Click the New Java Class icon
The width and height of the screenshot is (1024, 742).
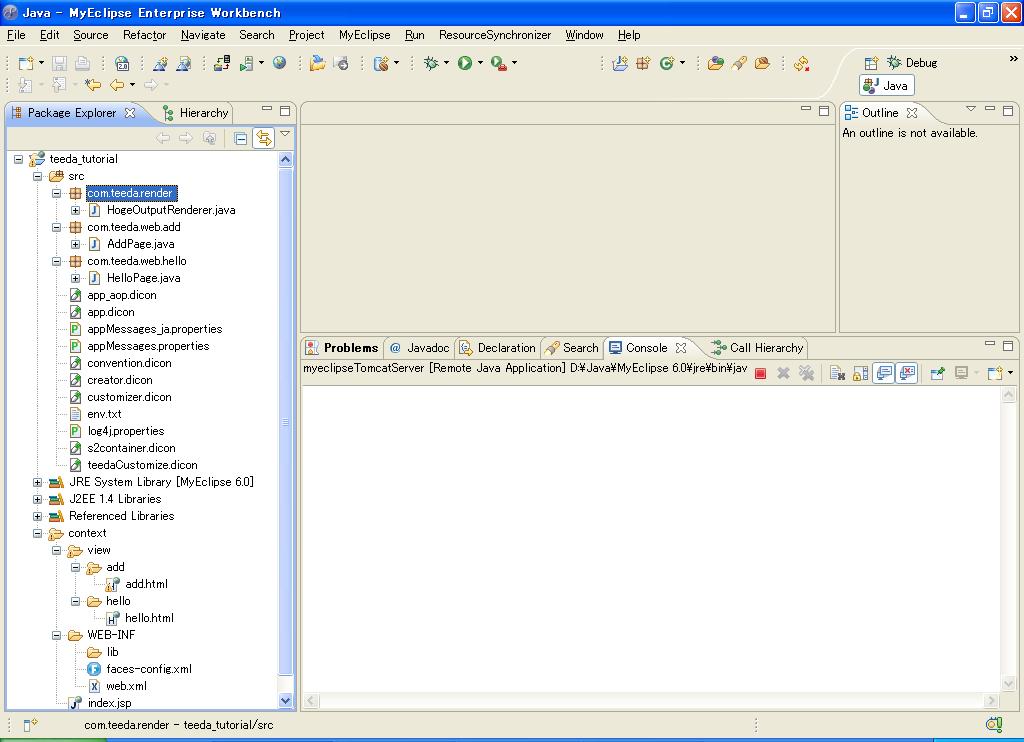pos(667,63)
